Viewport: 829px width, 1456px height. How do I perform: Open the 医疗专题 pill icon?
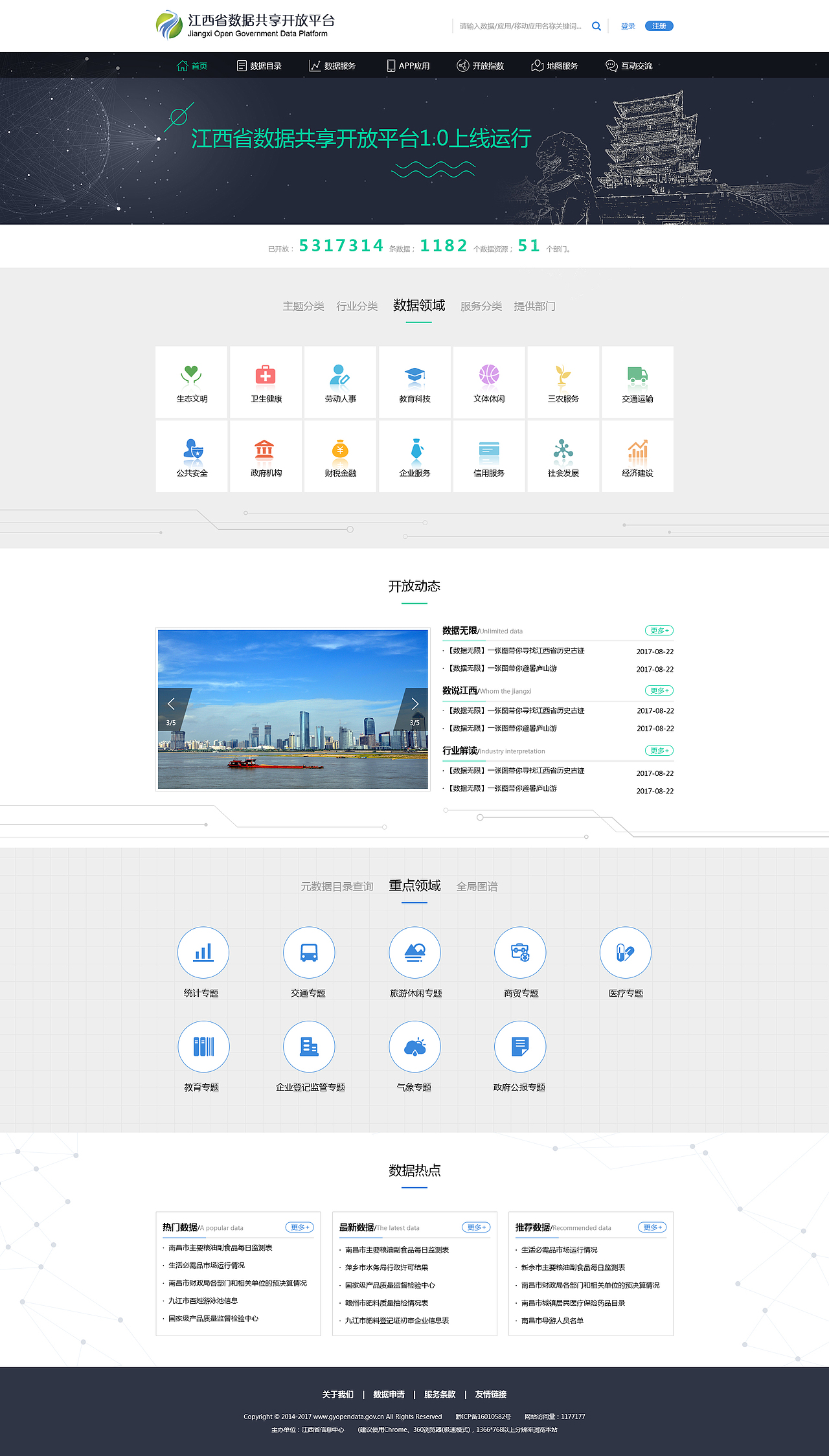626,952
